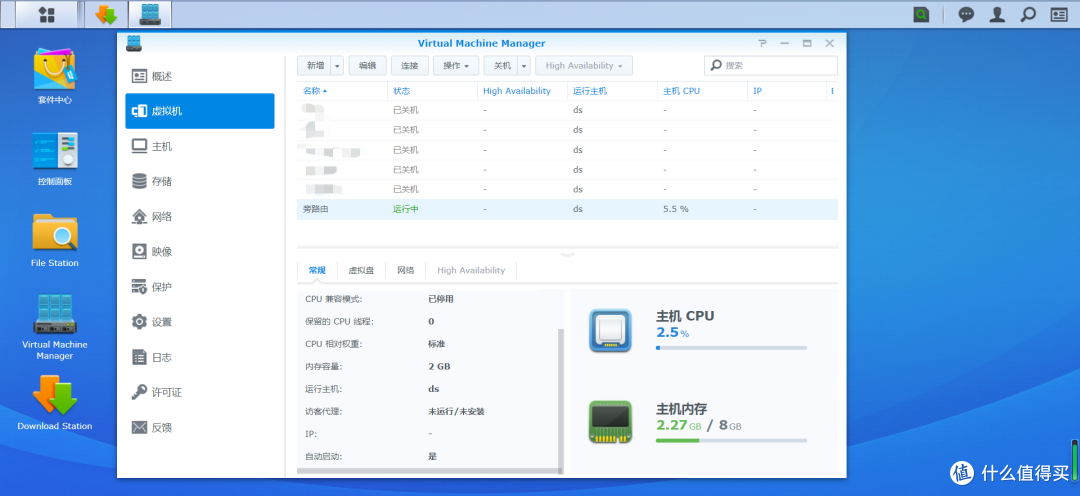Sort by the 运行主机 column header
The width and height of the screenshot is (1080, 496).
(x=612, y=91)
